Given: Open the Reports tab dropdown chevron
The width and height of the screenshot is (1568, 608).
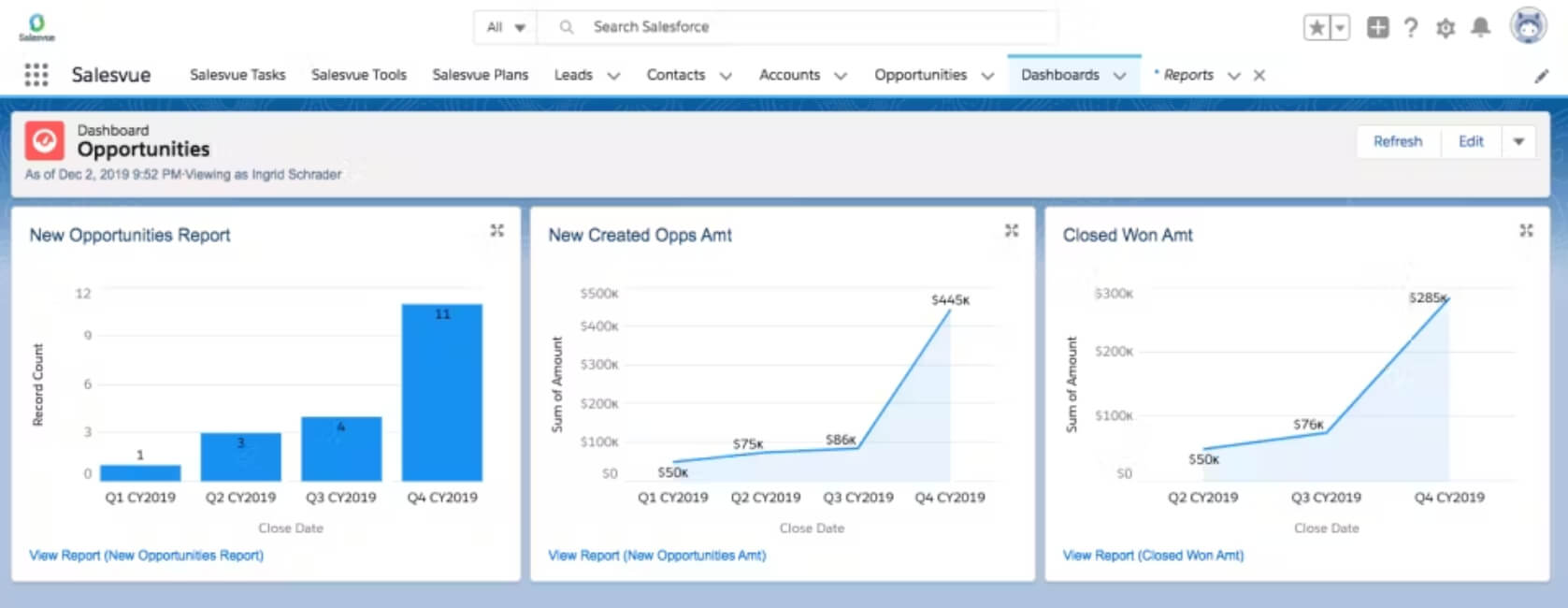Looking at the screenshot, I should (1234, 76).
